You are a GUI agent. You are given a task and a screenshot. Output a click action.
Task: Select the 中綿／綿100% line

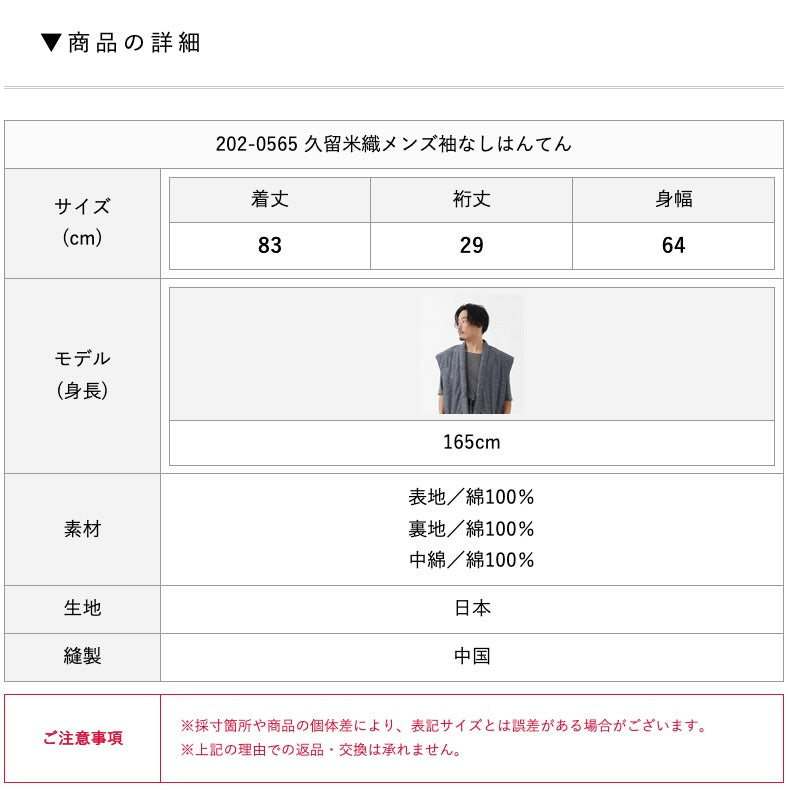pyautogui.click(x=471, y=560)
